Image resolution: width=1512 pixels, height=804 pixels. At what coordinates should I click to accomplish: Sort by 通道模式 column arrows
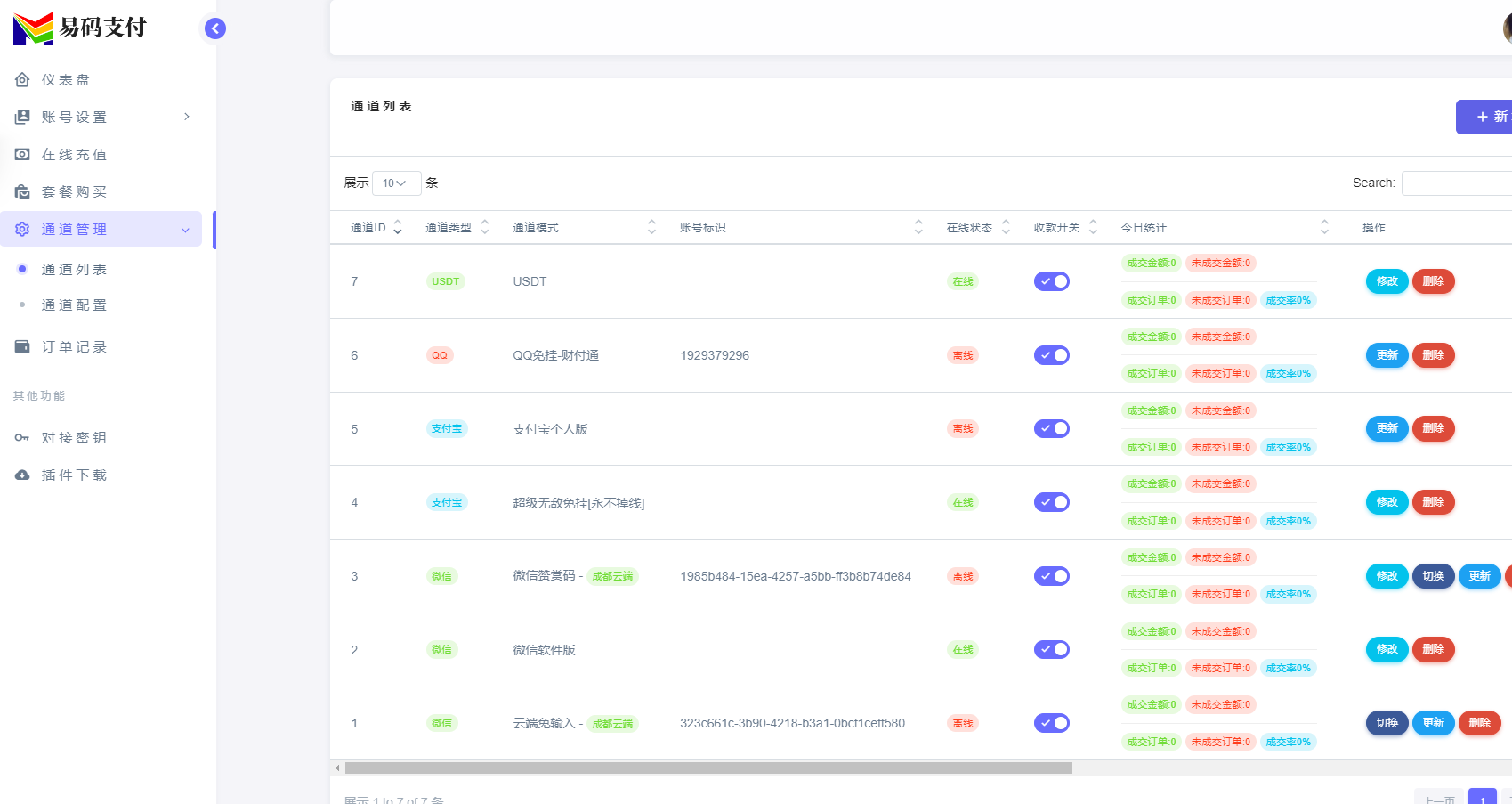pos(651,227)
